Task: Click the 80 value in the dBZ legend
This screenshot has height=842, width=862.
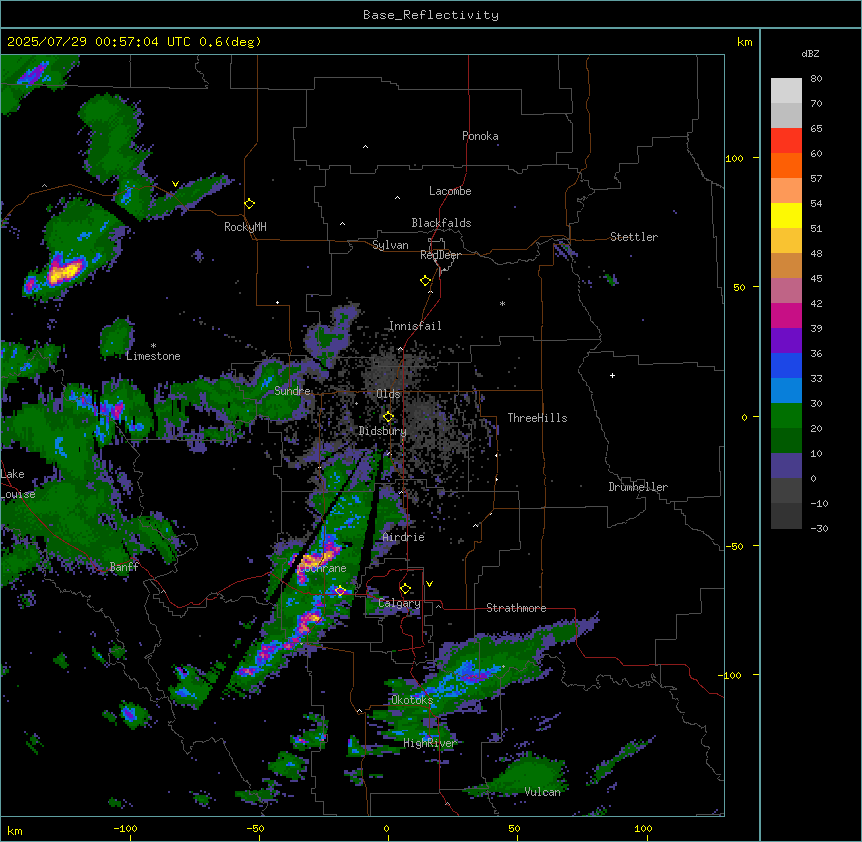Action: [816, 79]
